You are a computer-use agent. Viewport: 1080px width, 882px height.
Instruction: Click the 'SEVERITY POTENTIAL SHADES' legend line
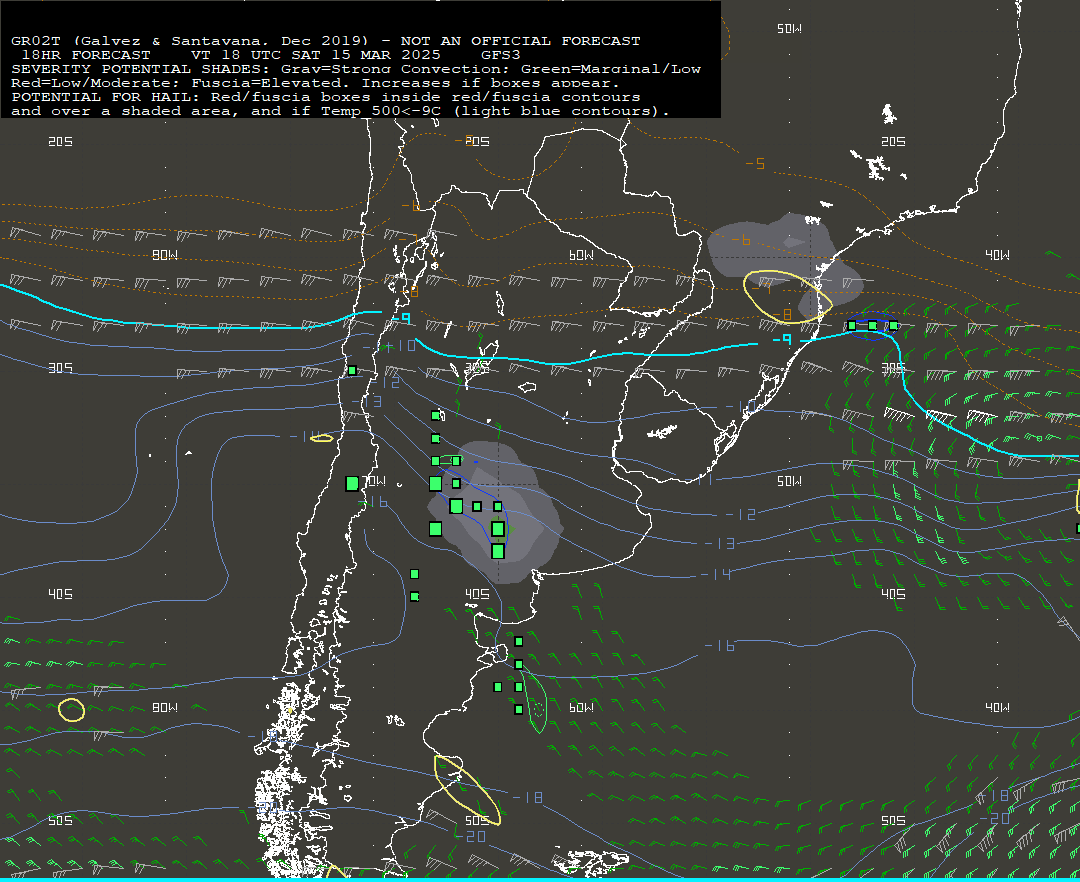(356, 69)
